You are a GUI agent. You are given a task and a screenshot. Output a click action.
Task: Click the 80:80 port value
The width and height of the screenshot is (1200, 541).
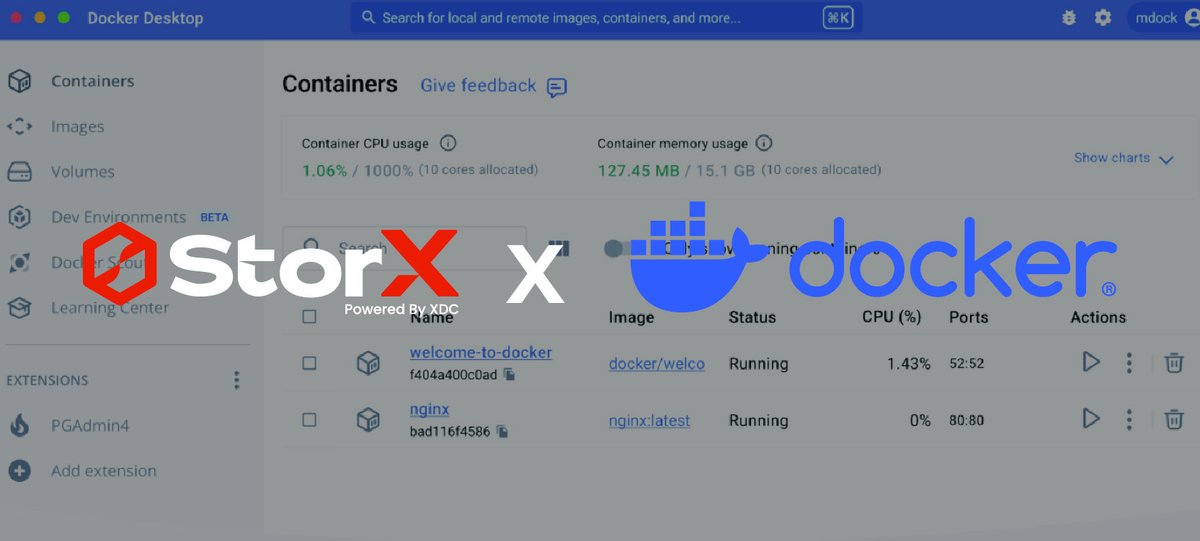pos(966,421)
